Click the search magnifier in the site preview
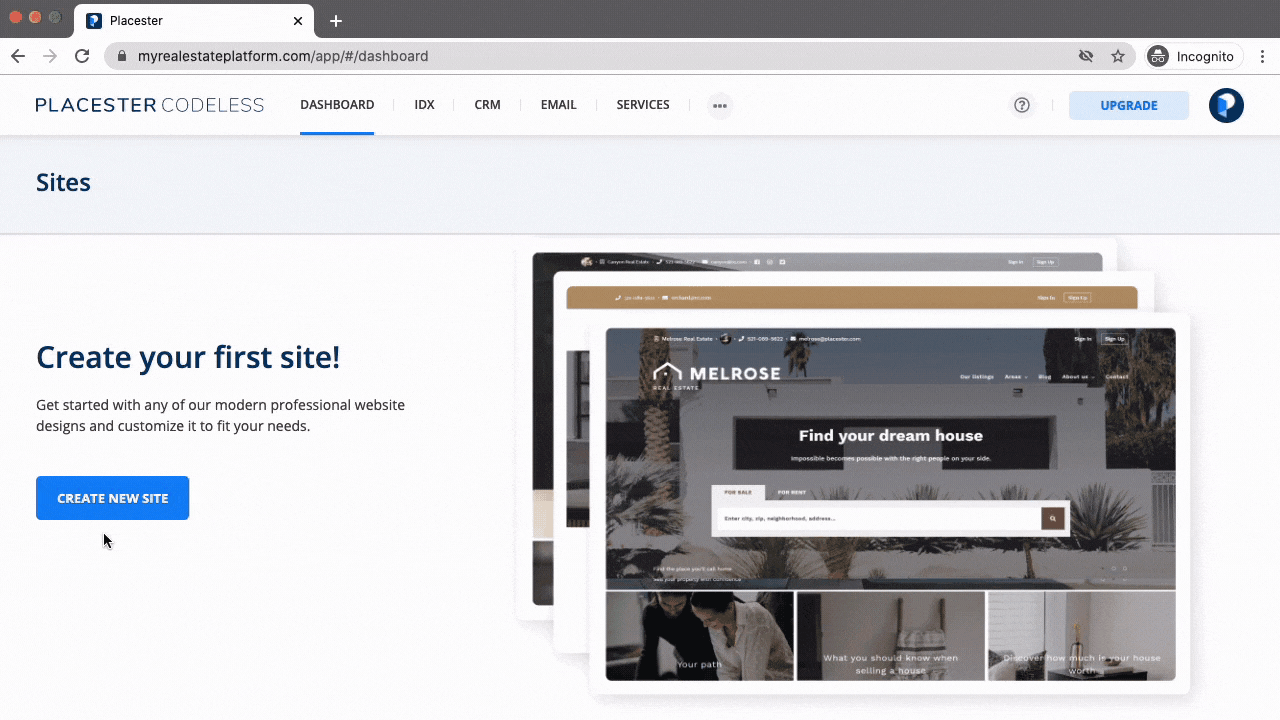Image resolution: width=1280 pixels, height=720 pixels. pos(1053,518)
